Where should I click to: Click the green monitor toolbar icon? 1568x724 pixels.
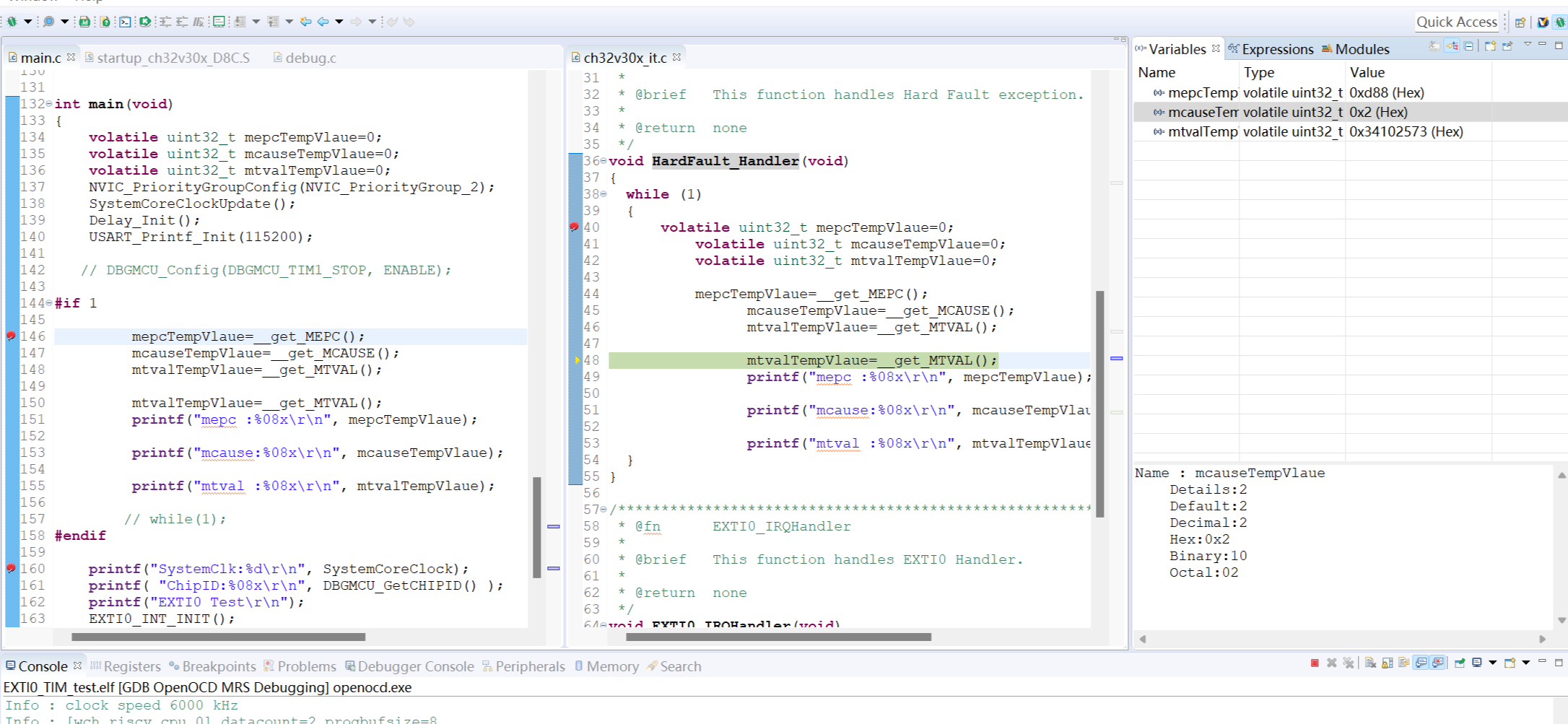click(219, 22)
